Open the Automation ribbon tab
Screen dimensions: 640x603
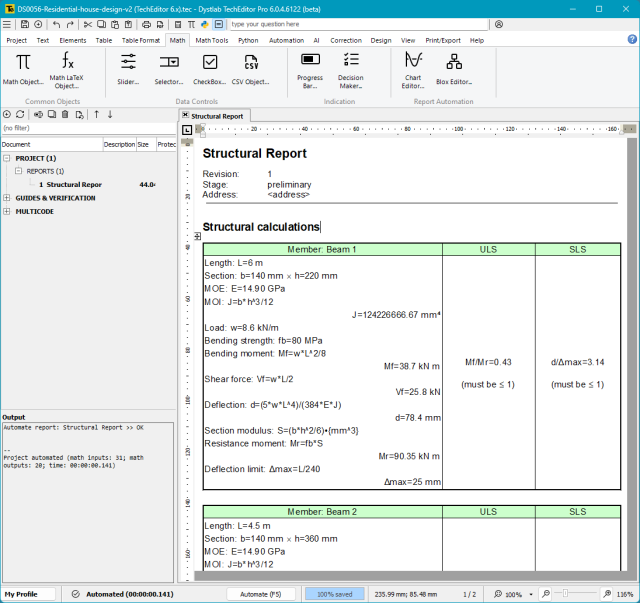pos(286,40)
